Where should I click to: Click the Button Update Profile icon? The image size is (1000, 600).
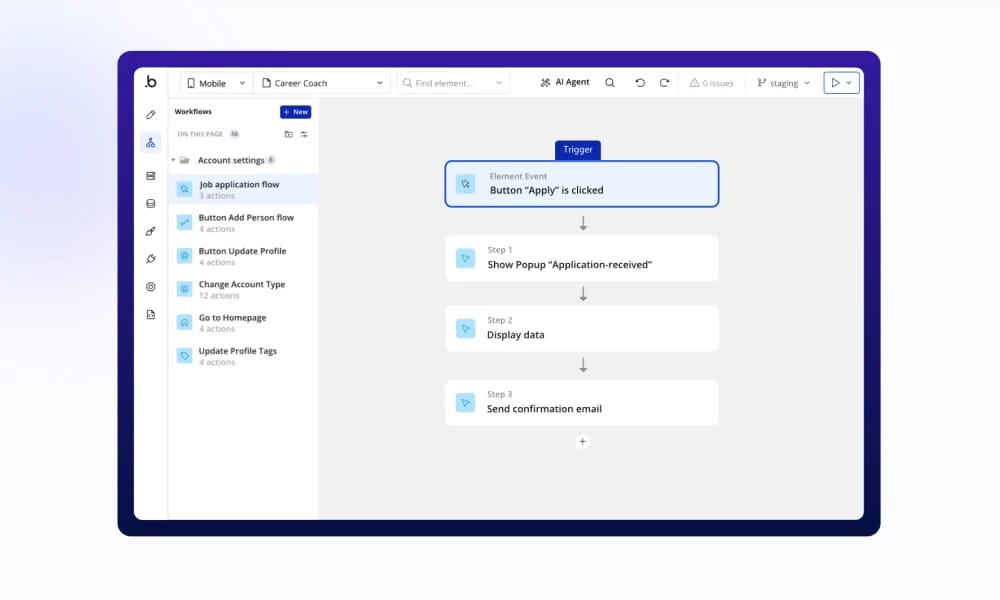point(184,256)
